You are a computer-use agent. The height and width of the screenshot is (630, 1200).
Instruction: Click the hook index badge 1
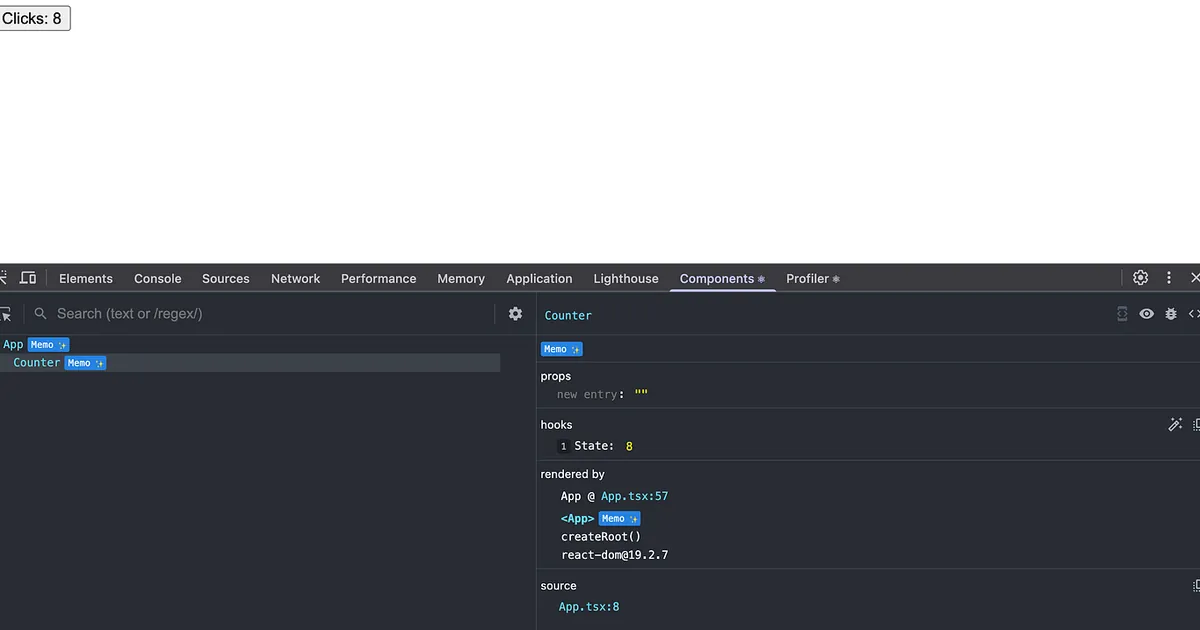tap(563, 447)
